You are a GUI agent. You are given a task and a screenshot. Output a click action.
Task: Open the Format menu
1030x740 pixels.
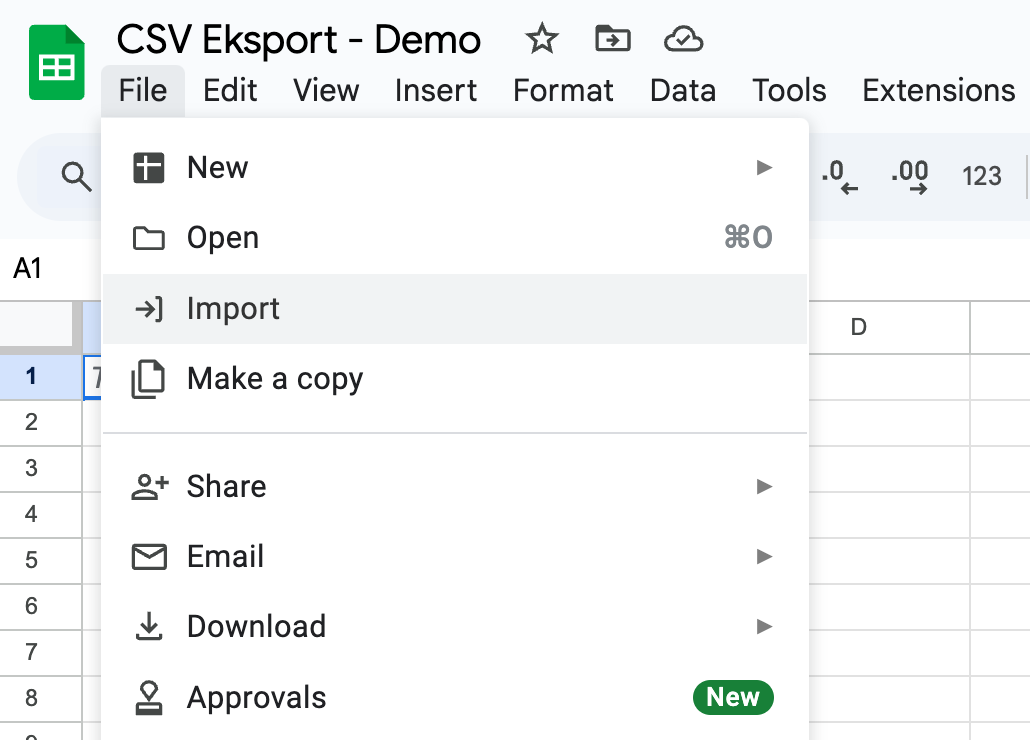point(563,91)
